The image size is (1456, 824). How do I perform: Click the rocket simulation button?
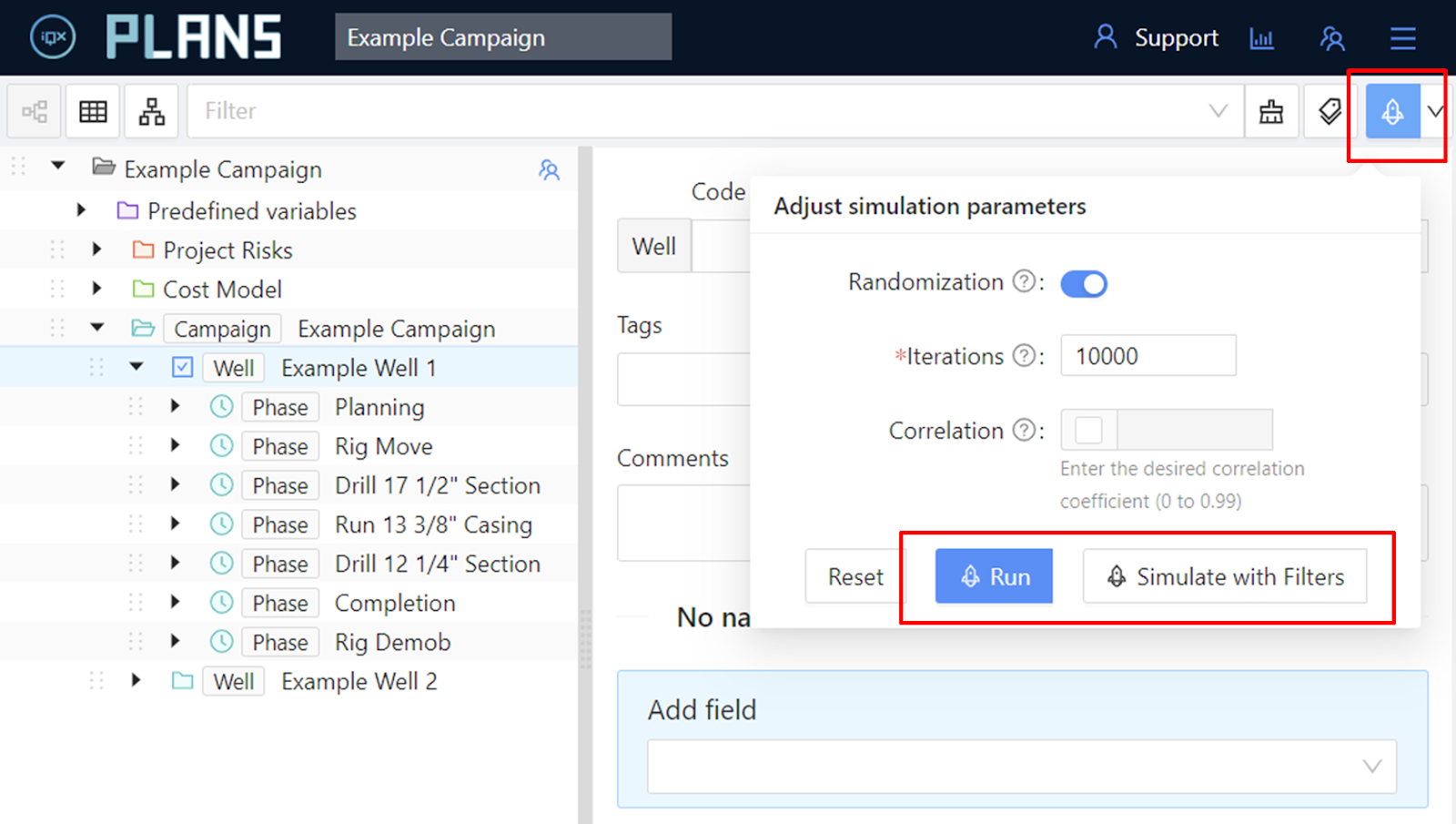1392,111
